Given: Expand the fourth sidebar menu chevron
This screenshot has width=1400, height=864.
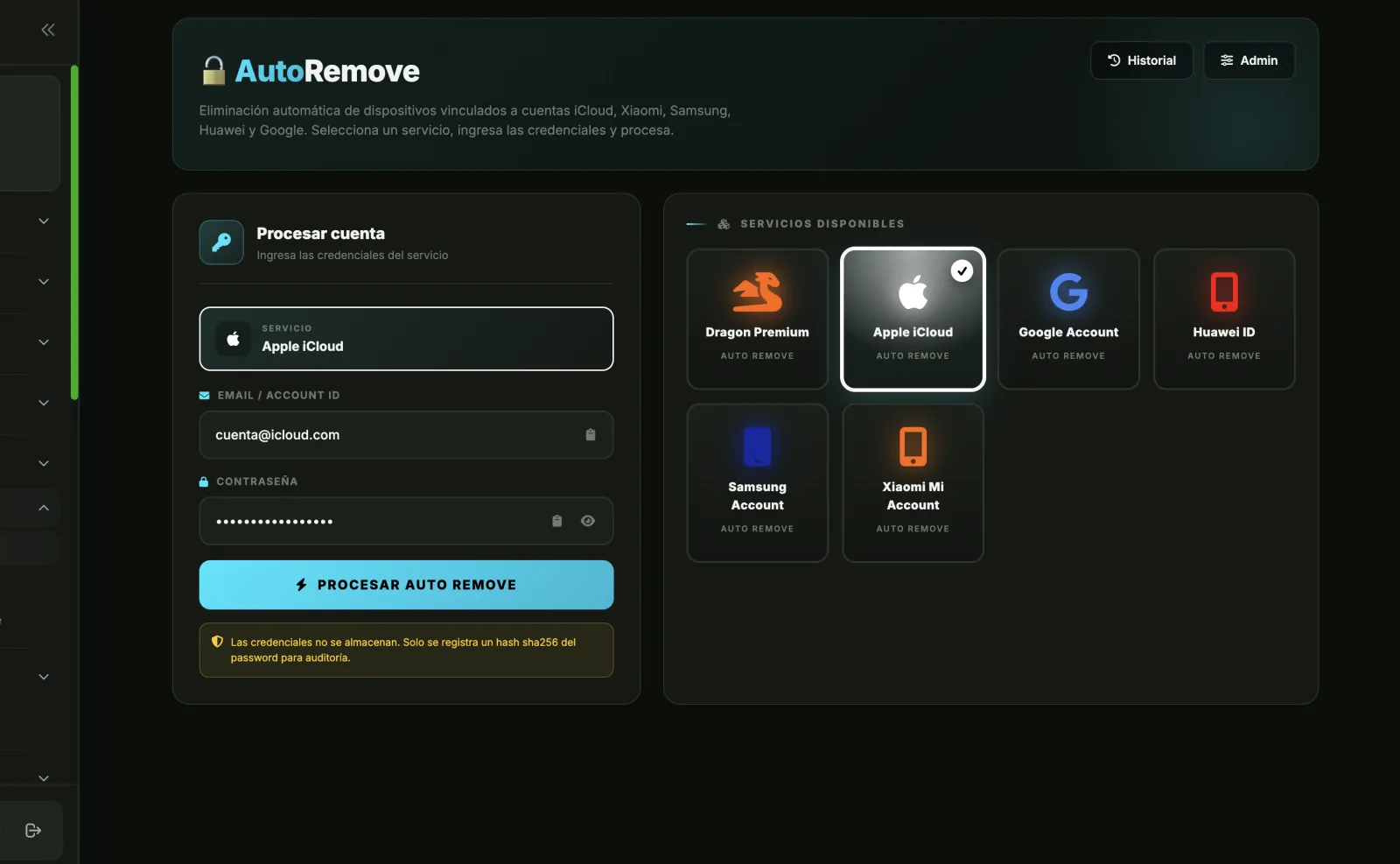Looking at the screenshot, I should pos(44,403).
